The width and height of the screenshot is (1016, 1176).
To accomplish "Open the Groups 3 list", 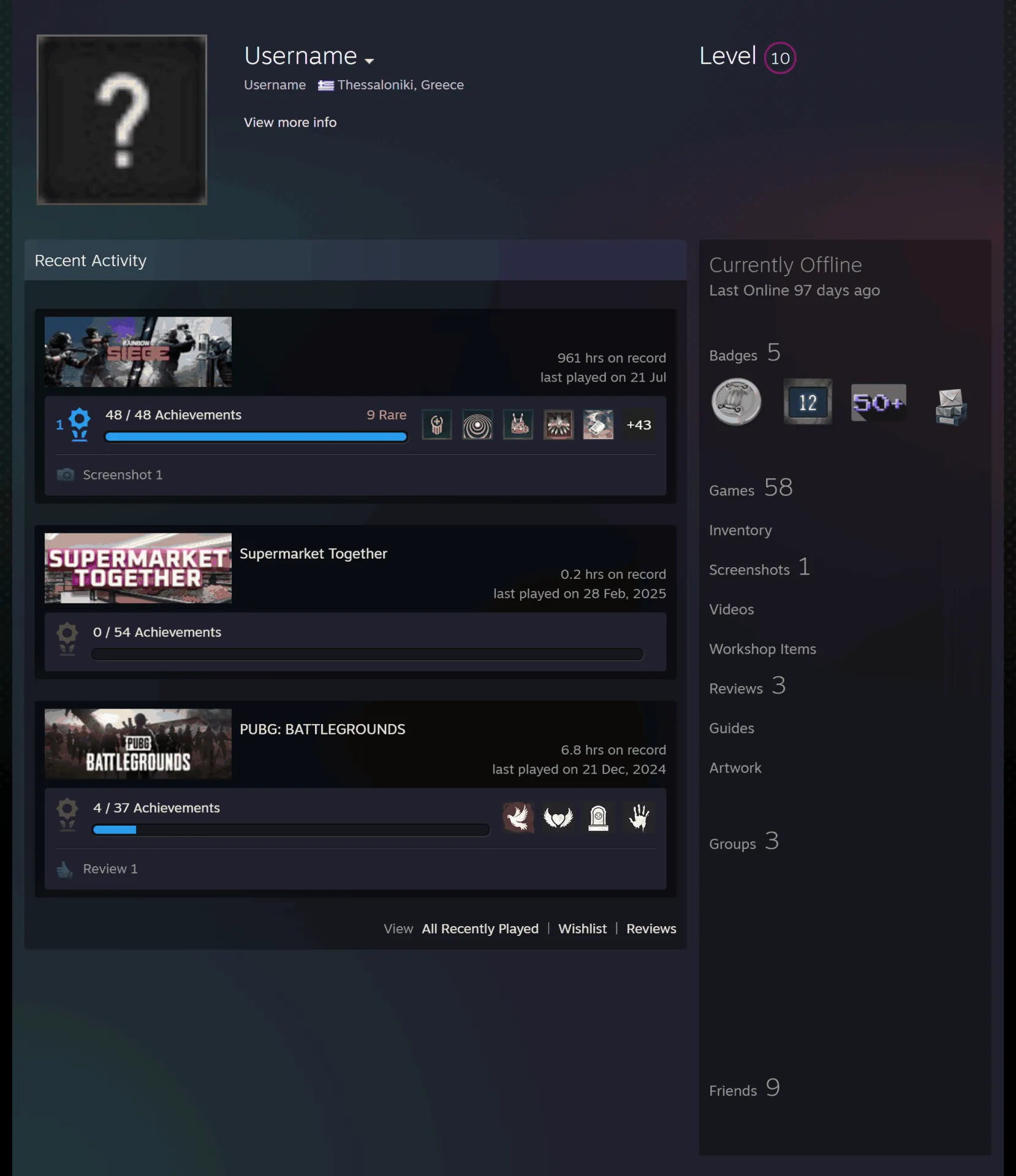I will pyautogui.click(x=744, y=842).
